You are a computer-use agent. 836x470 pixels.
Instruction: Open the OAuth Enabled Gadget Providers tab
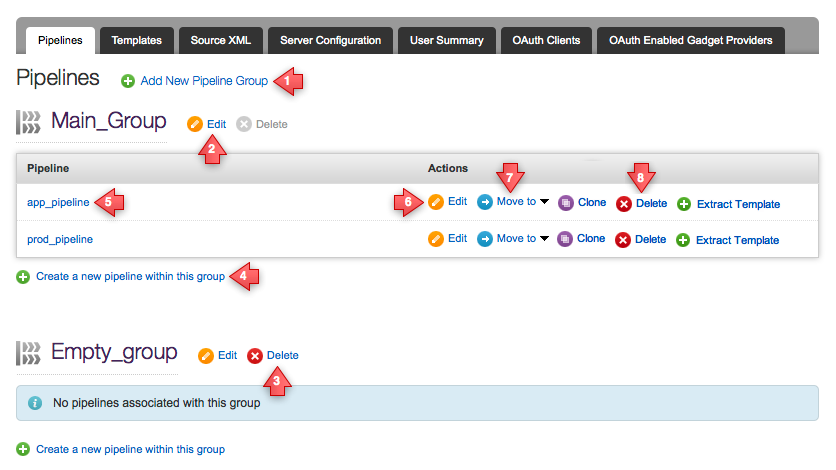[x=690, y=41]
